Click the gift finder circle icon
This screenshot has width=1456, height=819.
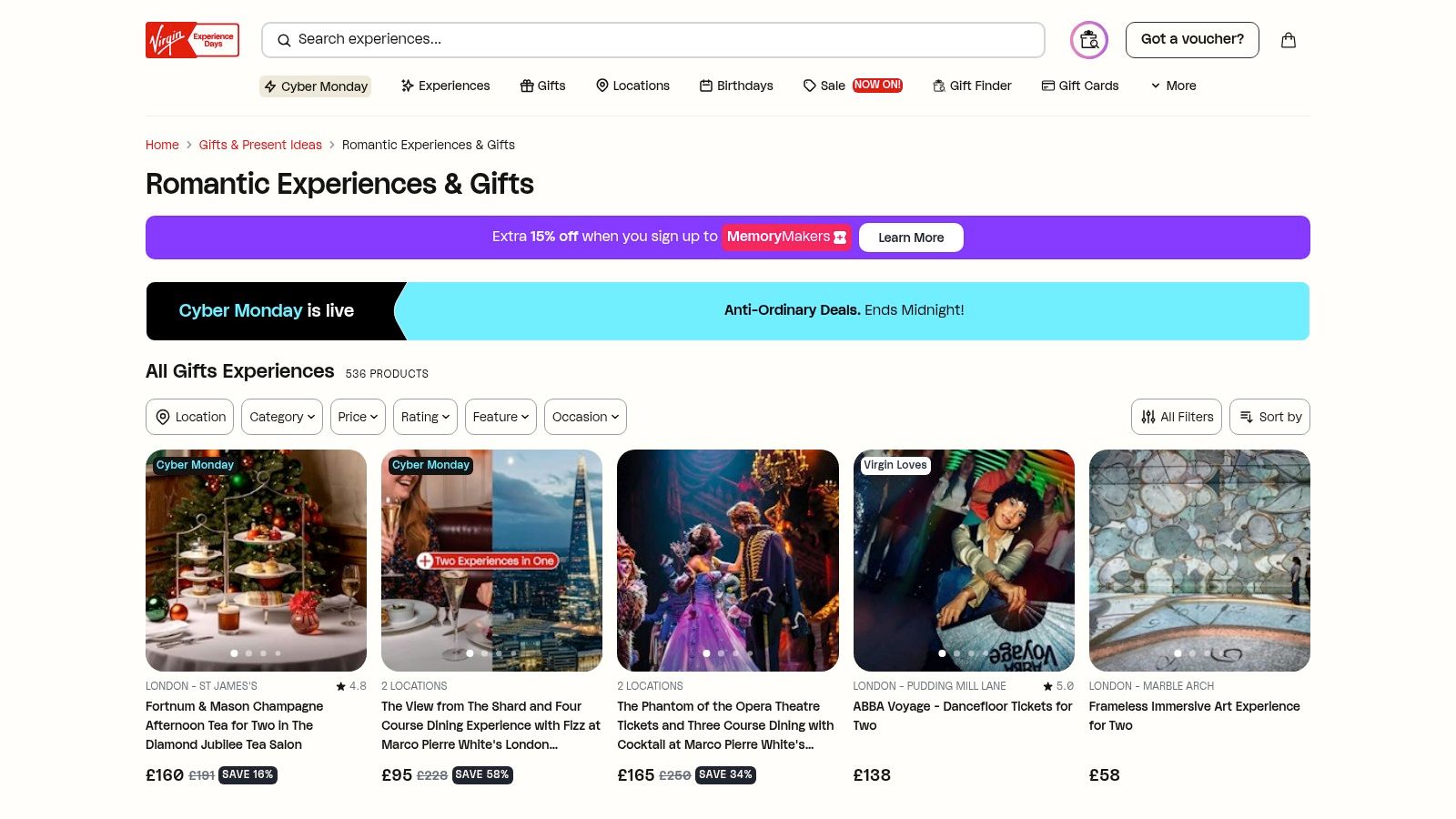pyautogui.click(x=1088, y=40)
